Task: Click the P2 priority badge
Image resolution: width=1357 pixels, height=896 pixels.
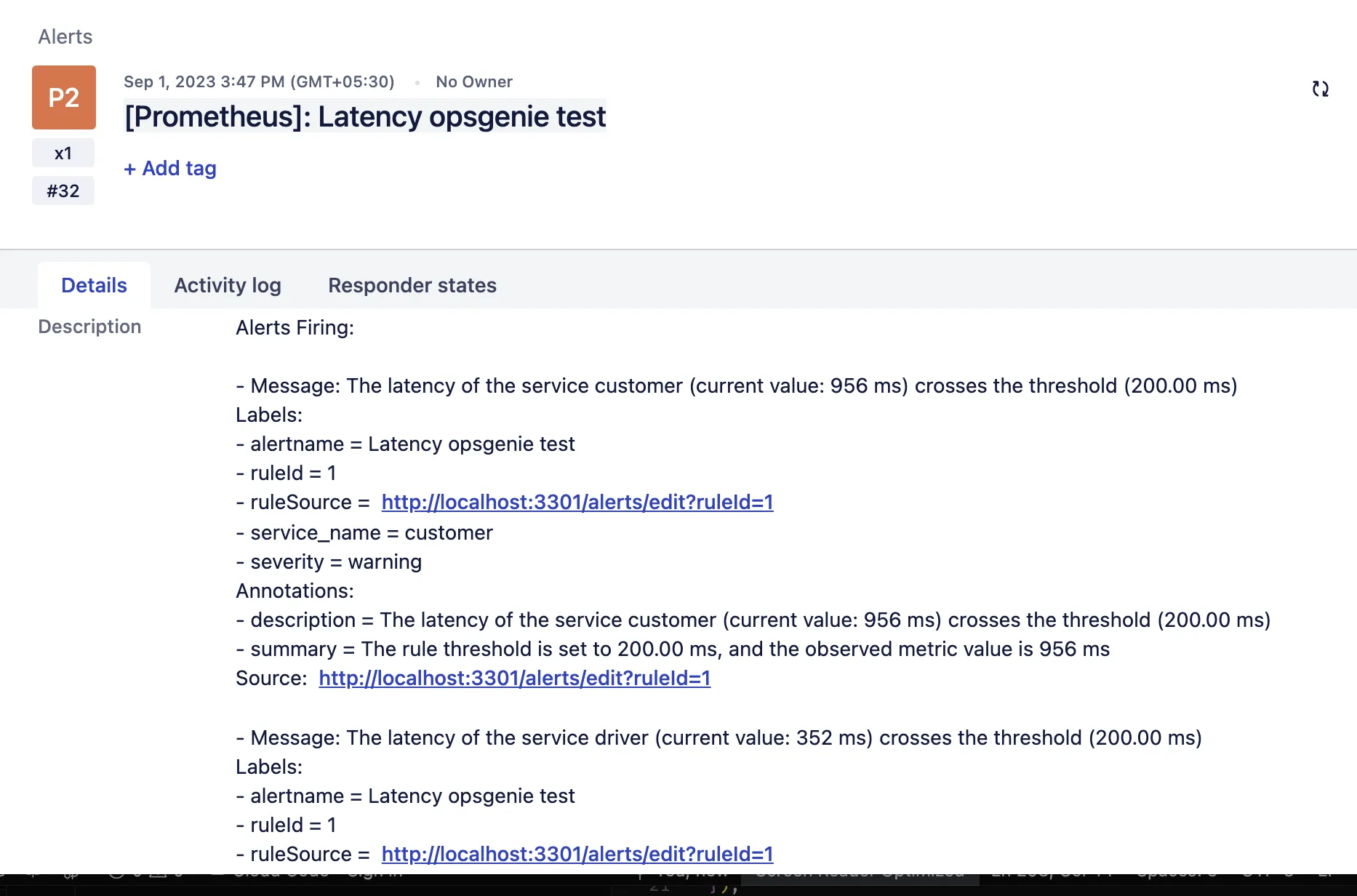Action: pyautogui.click(x=64, y=97)
